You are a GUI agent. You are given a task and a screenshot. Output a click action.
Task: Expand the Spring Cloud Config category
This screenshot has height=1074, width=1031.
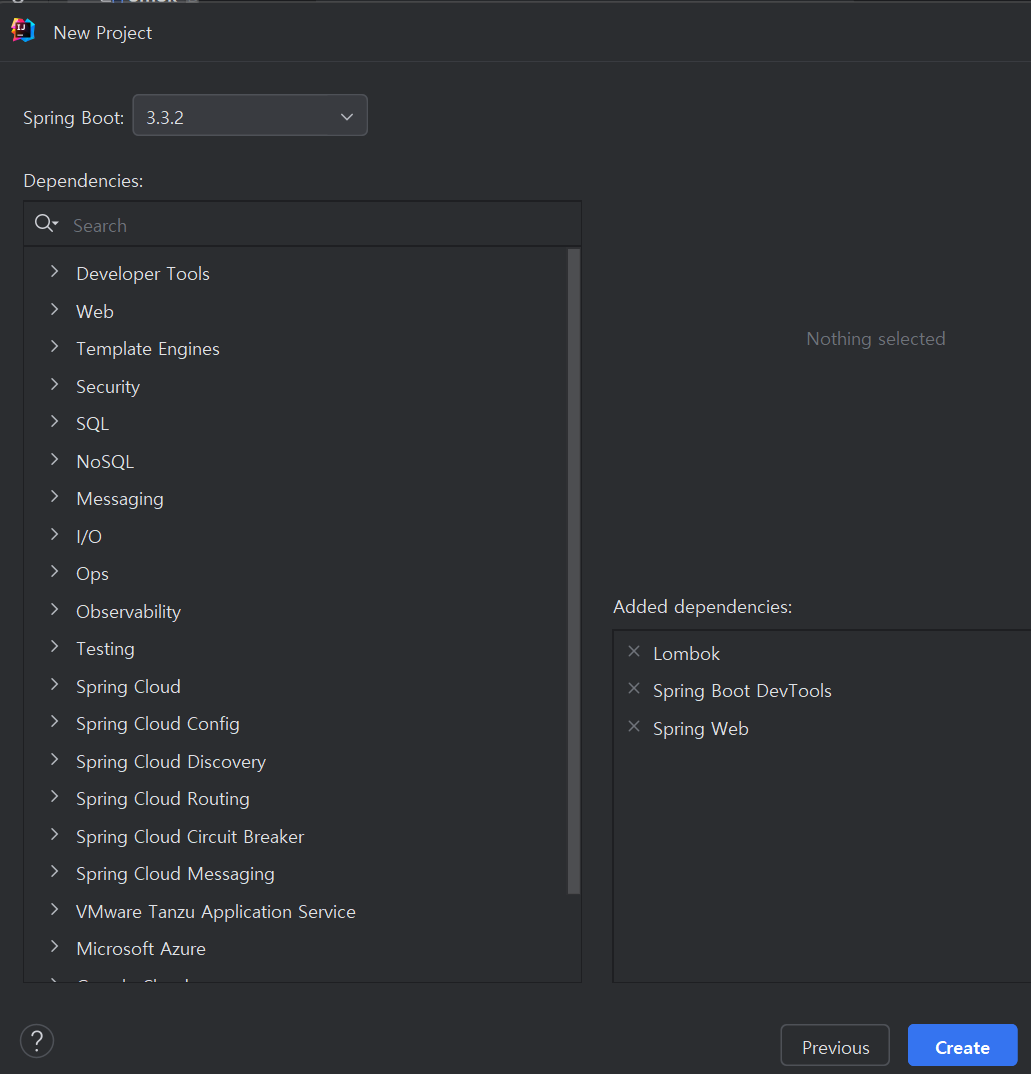tap(55, 721)
